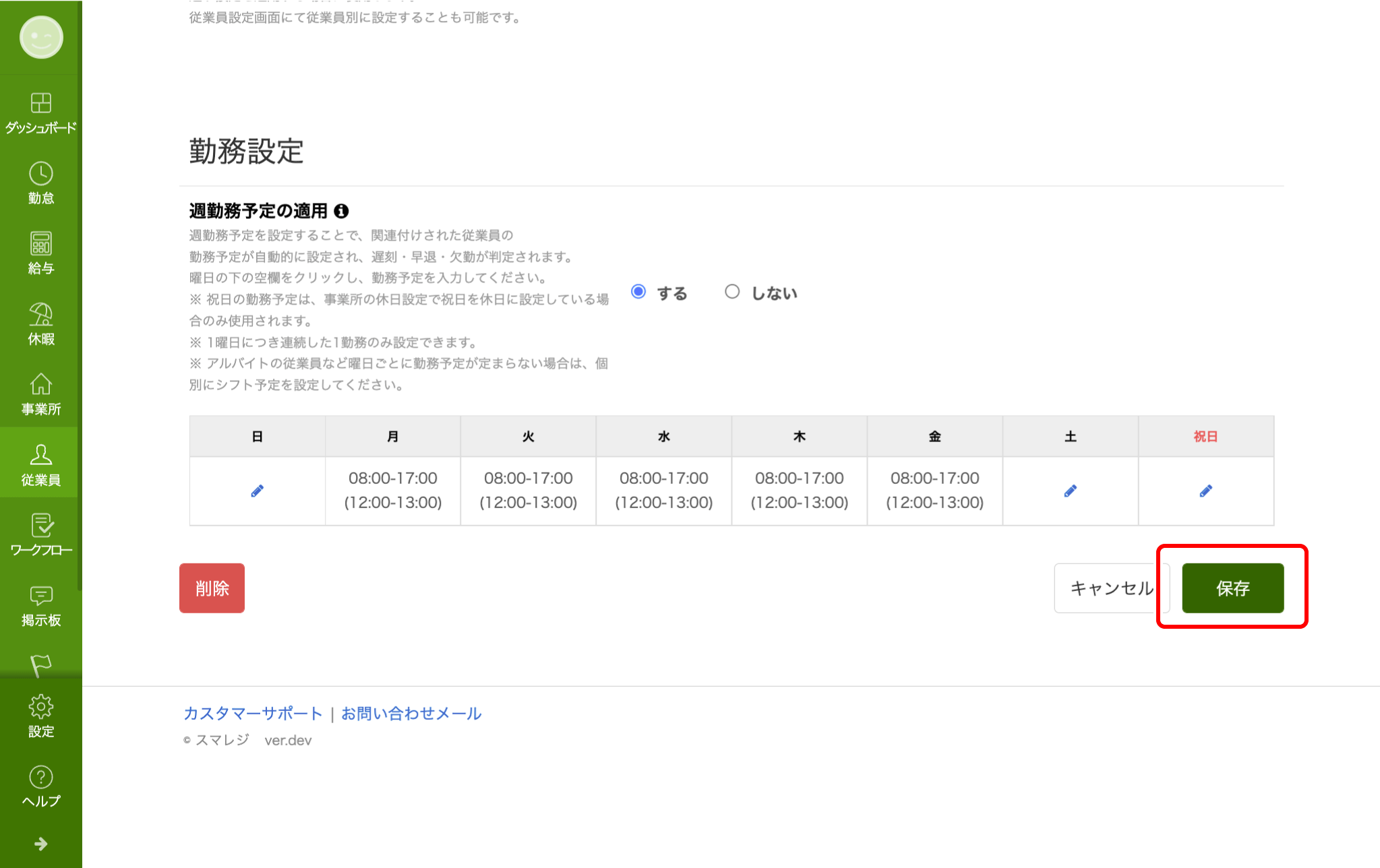Expand sidebar with bottom arrow
The width and height of the screenshot is (1380, 868).
40,844
